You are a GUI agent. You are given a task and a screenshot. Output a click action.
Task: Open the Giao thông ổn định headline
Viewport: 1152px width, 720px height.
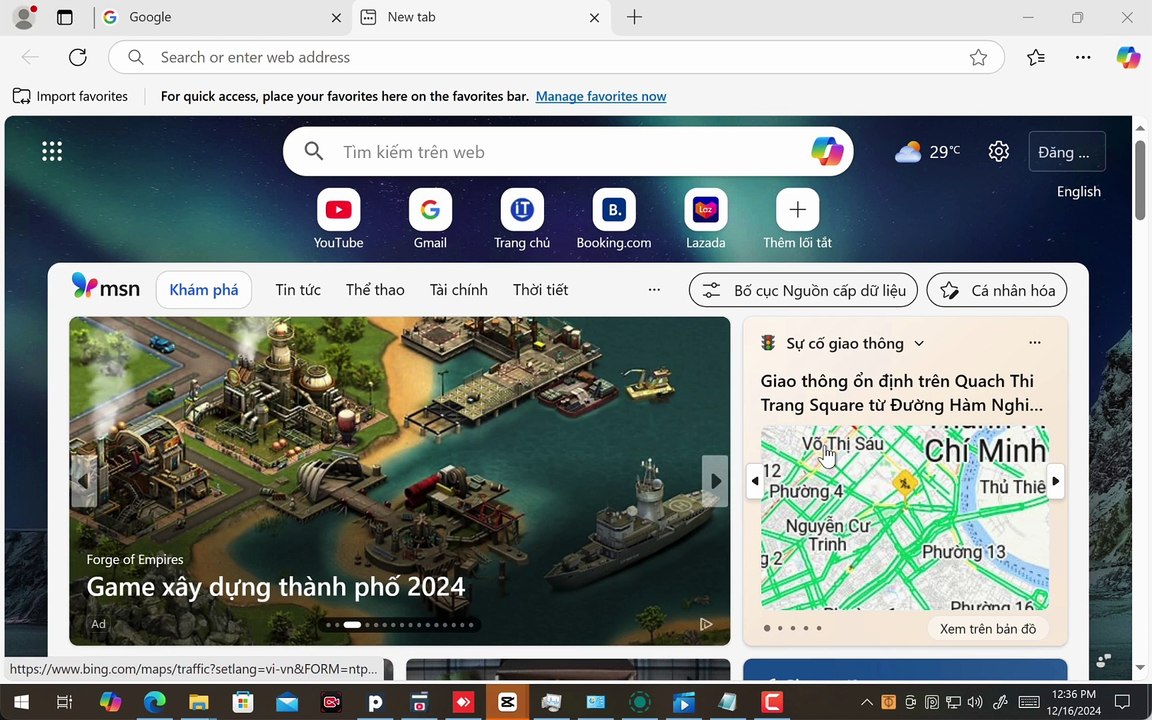[x=902, y=393]
